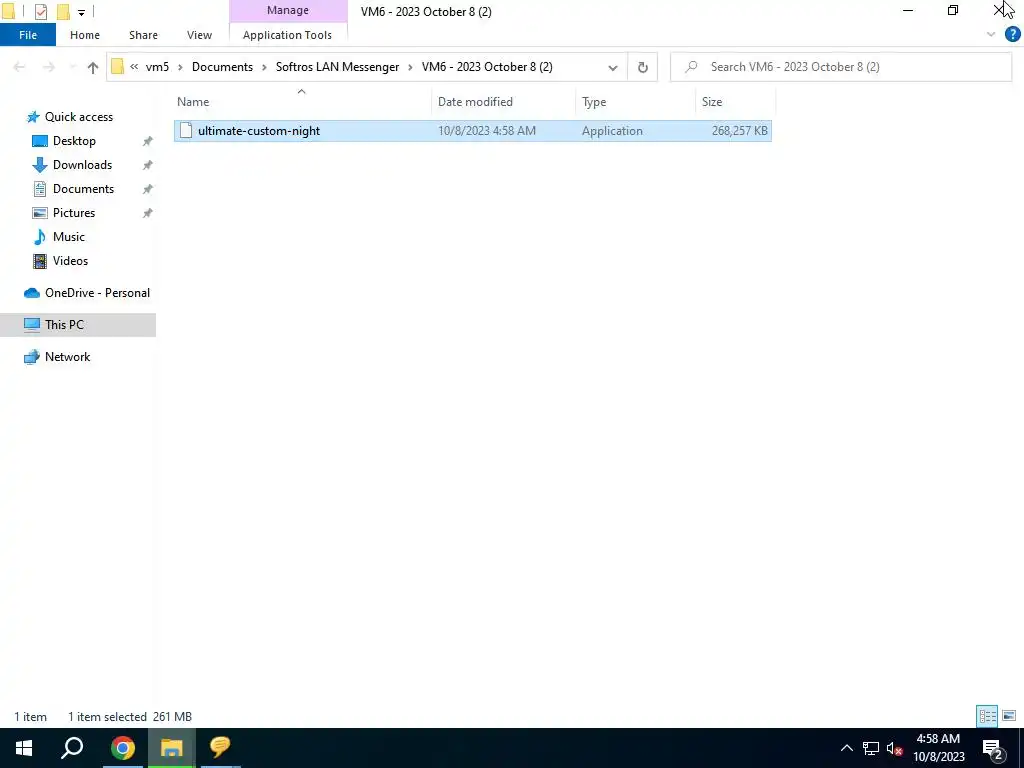Image resolution: width=1024 pixels, height=768 pixels.
Task: Click the Application type cell
Action: (612, 131)
